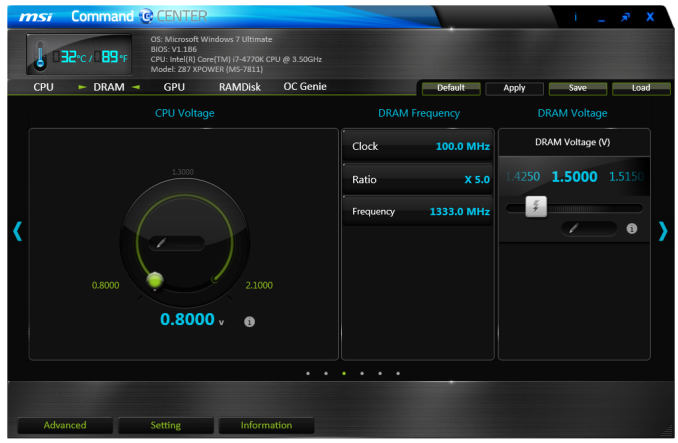Click the DRAM Frequency section heading
The width and height of the screenshot is (678, 443).
click(419, 113)
